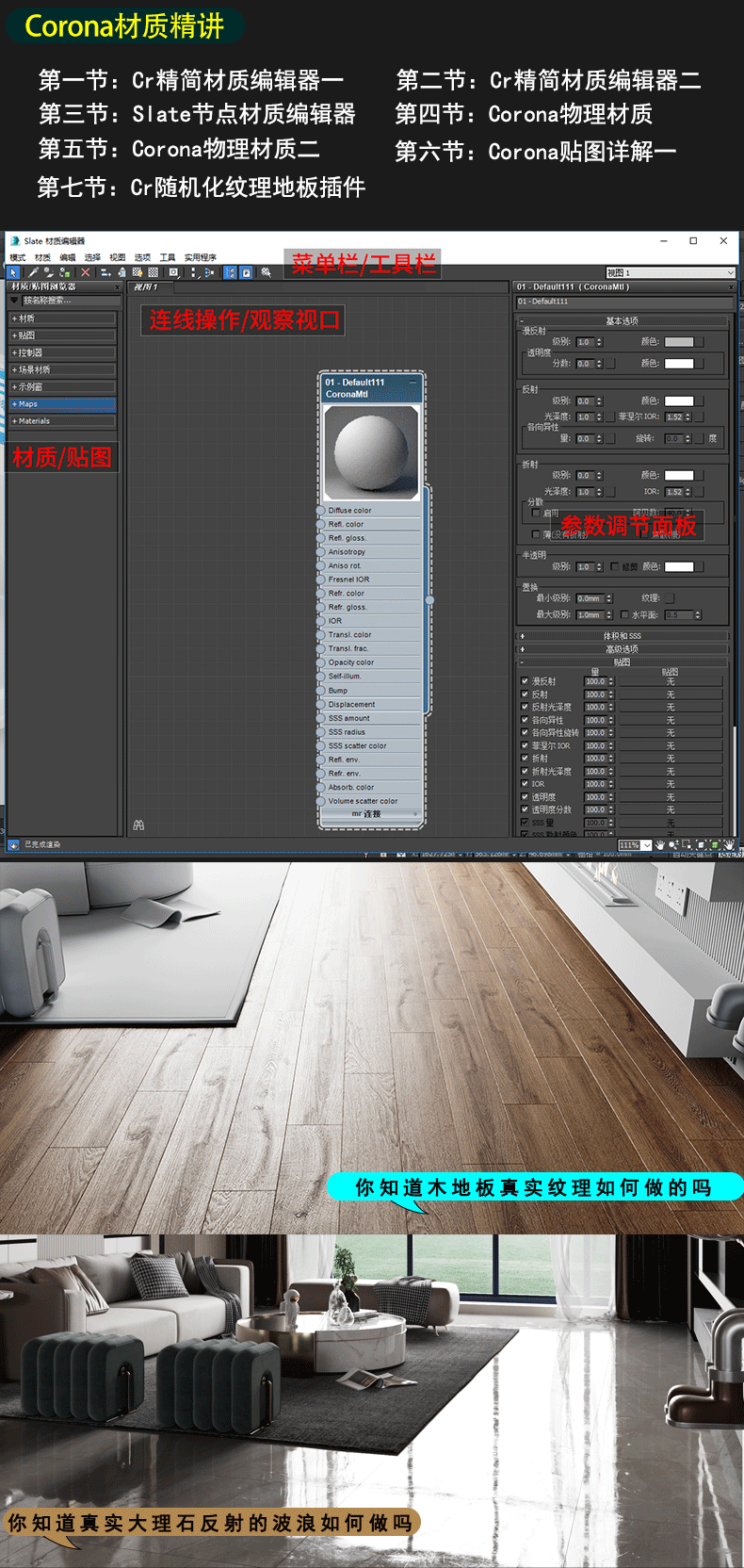Click the 按名称搜索 search field
The image size is (744, 1568).
point(71,301)
